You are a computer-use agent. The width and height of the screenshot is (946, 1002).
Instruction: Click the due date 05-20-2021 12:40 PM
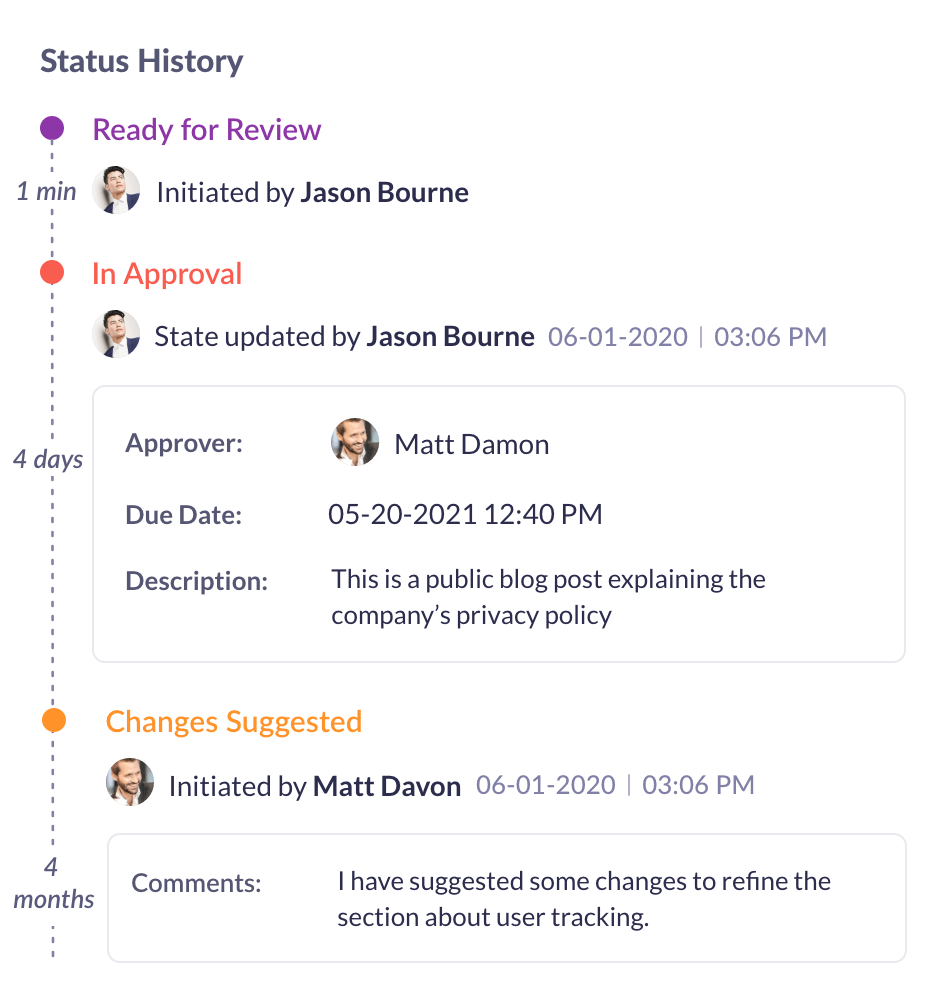465,515
